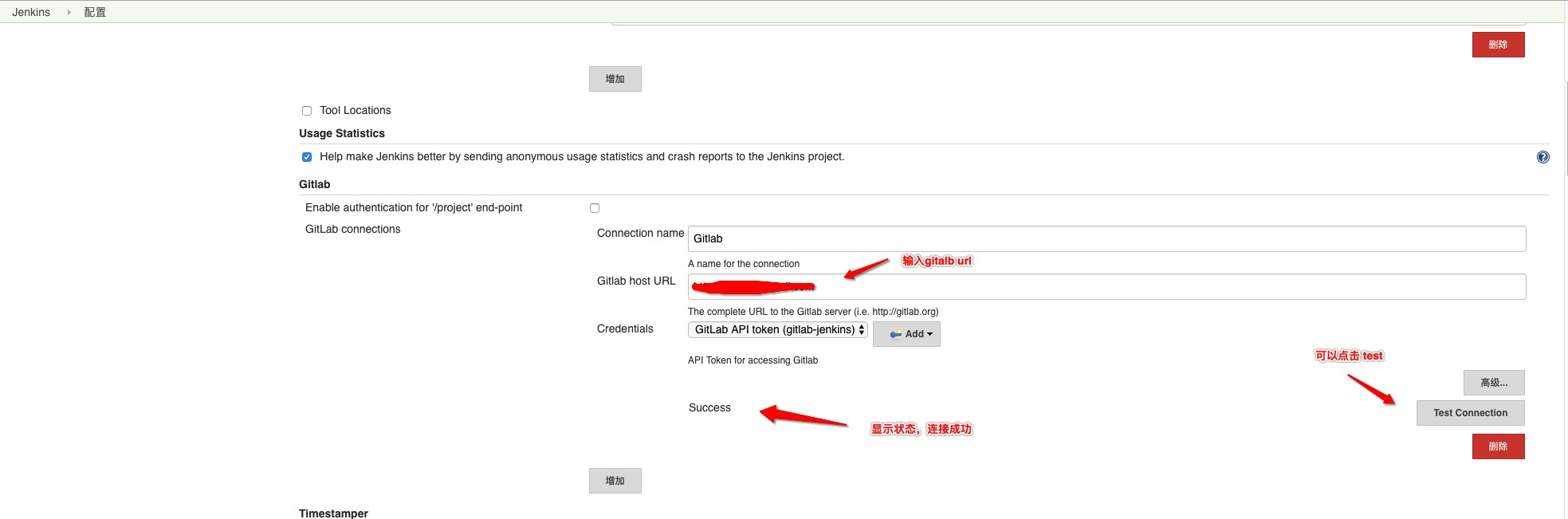Screen dimensions: 1568x519
Task: Open the 高级... advanced settings button
Action: click(1494, 383)
